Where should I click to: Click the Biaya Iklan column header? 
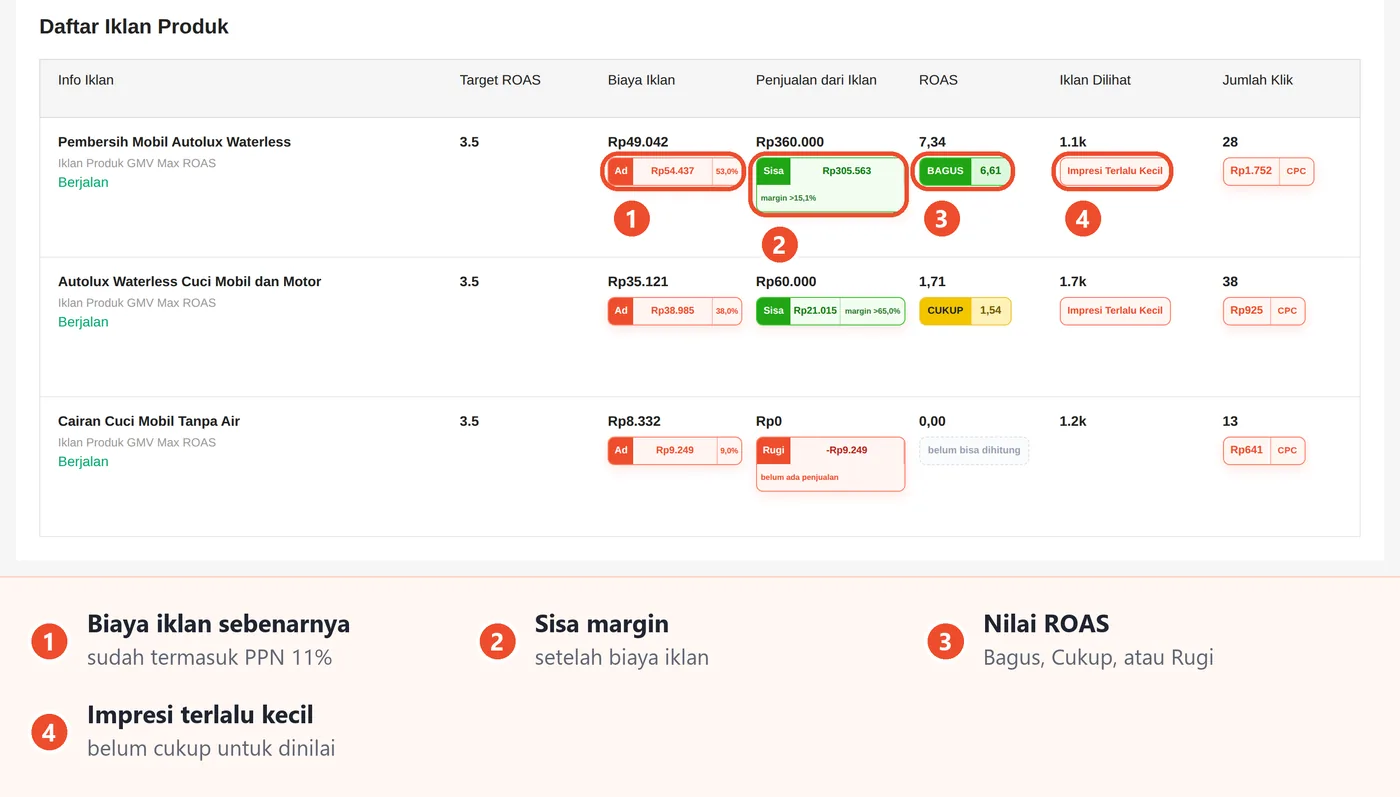pos(641,80)
